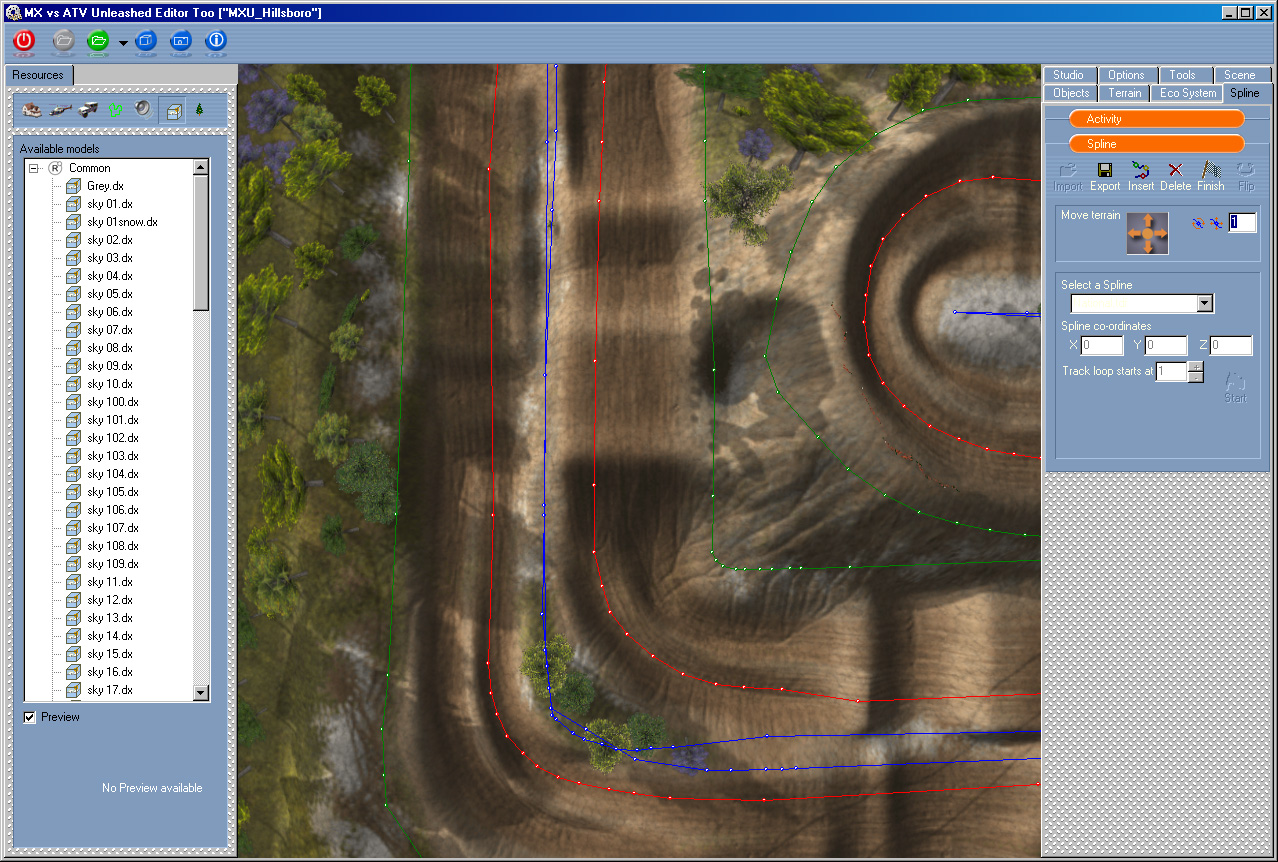Viewport: 1278px width, 862px height.
Task: Select the Resources tab
Action: point(38,75)
